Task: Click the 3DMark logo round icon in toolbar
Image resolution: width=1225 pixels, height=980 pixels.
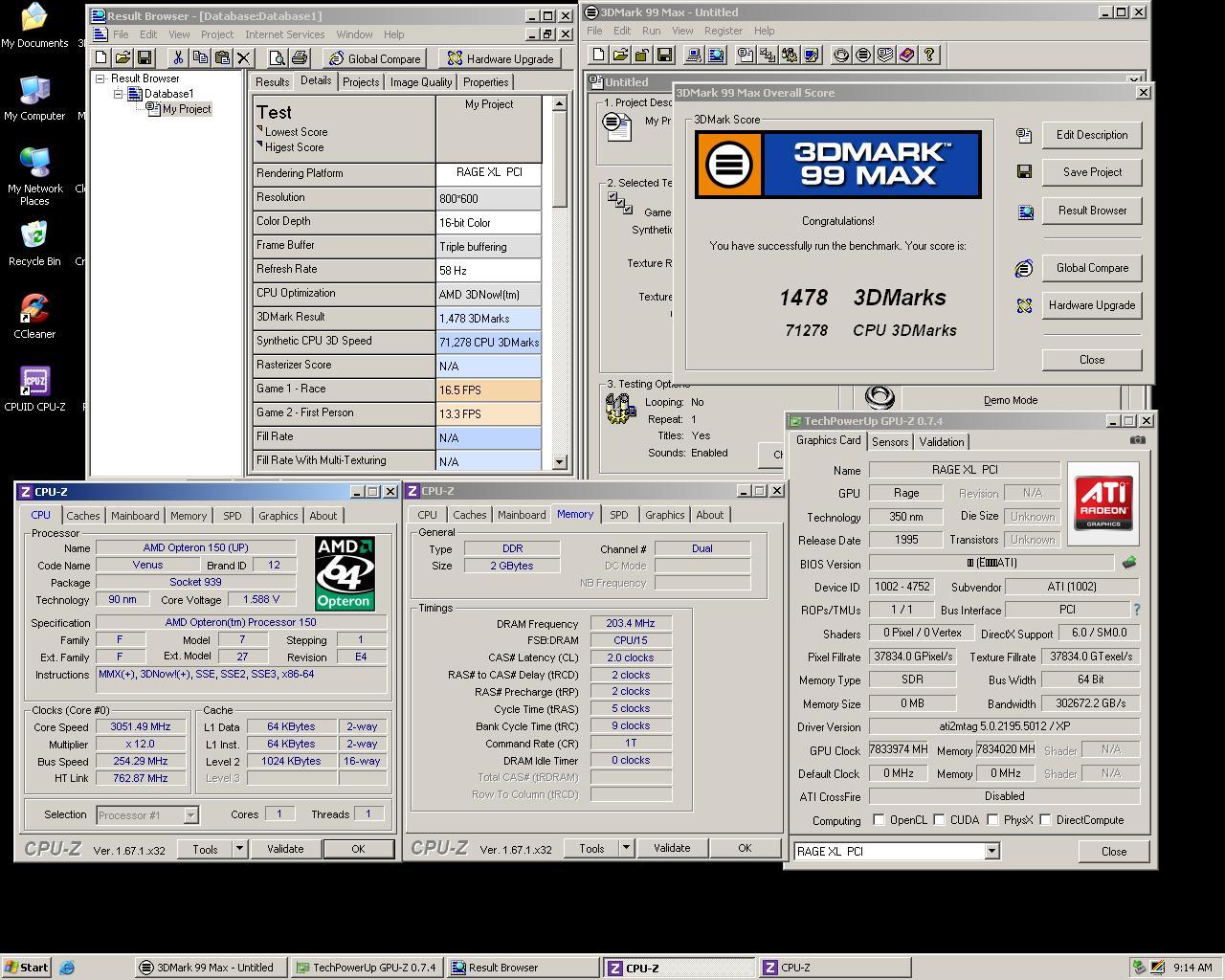Action: point(863,55)
